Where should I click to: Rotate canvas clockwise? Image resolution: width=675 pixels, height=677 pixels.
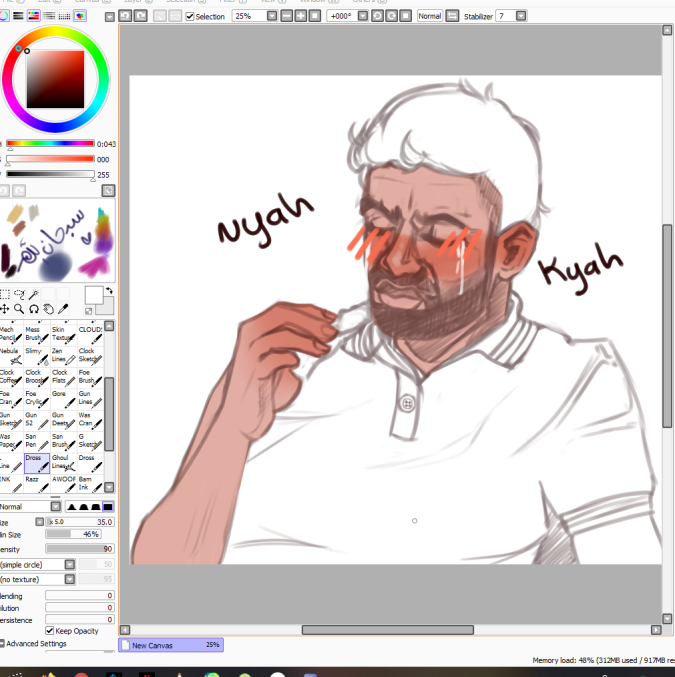coord(391,16)
